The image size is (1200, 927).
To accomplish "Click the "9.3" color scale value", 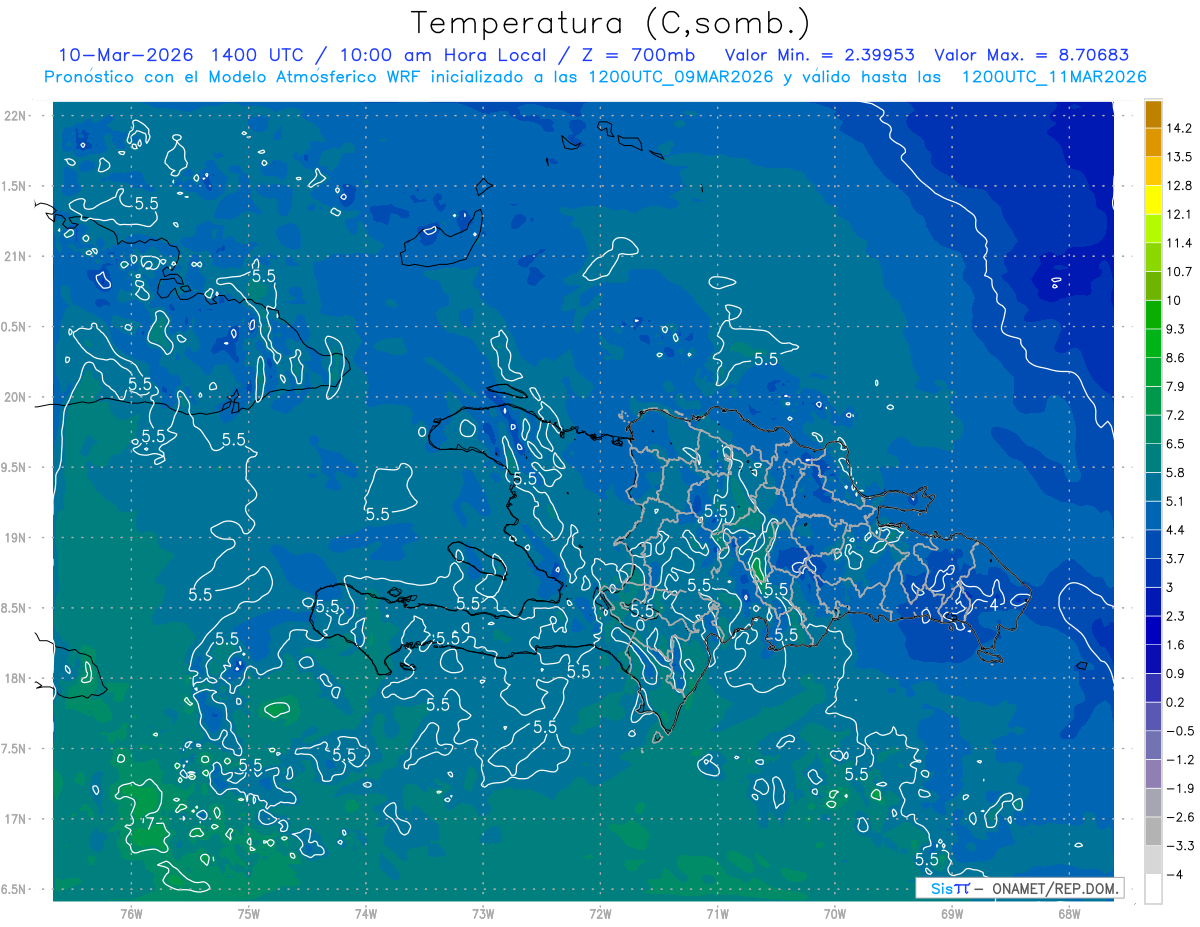I will point(1177,329).
